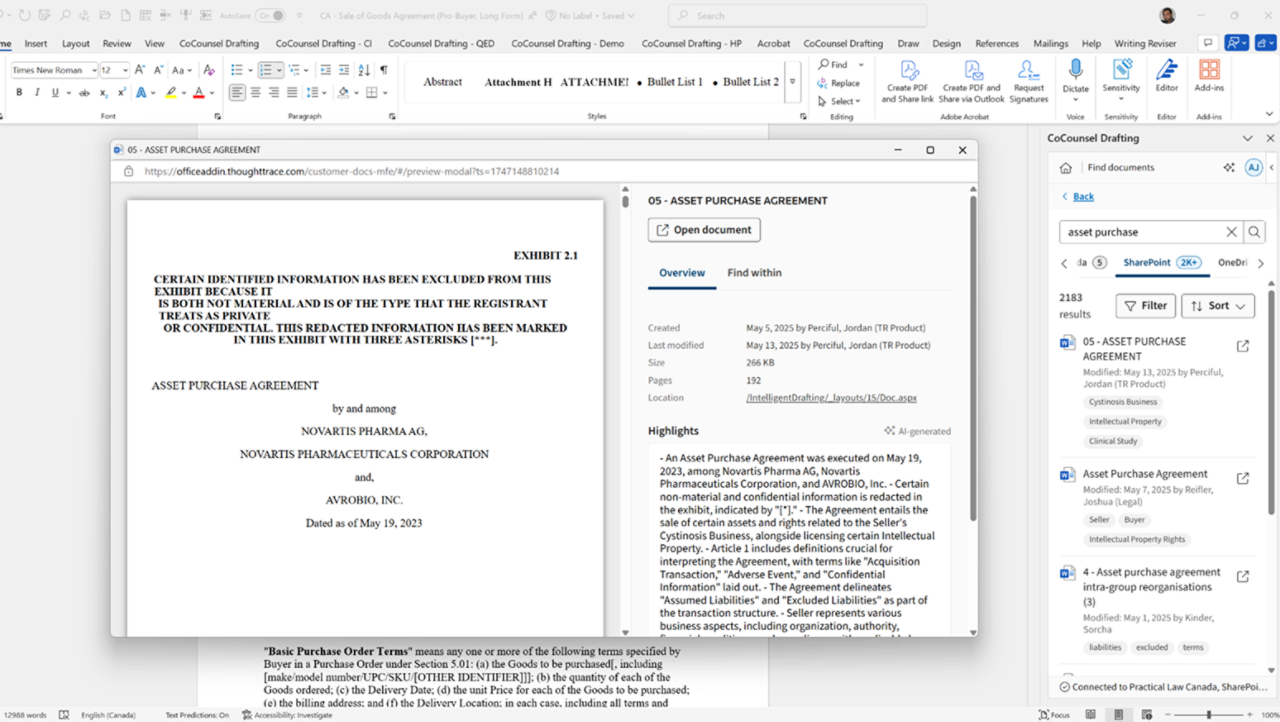This screenshot has height=722, width=1280.
Task: Open Select dropdown in Editing group
Action: [x=838, y=101]
